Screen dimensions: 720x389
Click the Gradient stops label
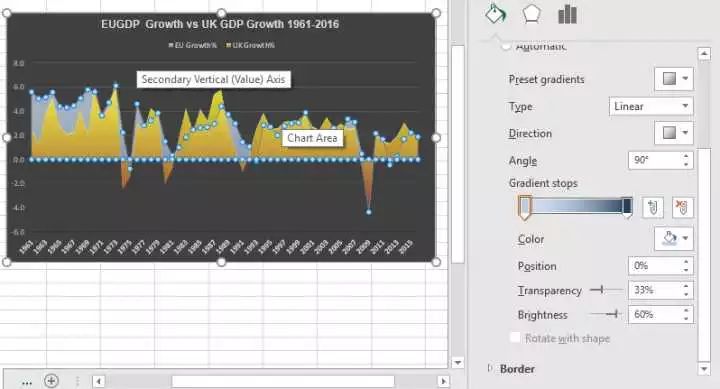pos(543,183)
